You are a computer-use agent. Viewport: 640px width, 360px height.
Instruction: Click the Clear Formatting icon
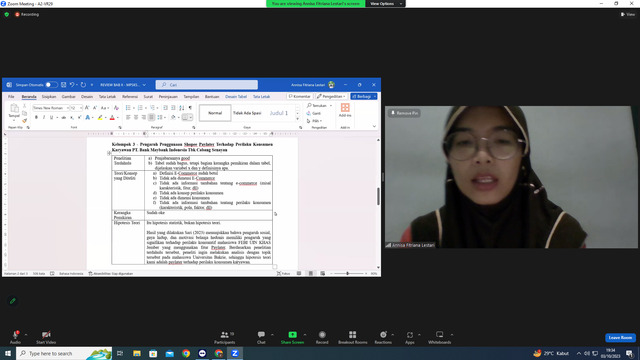(116, 108)
